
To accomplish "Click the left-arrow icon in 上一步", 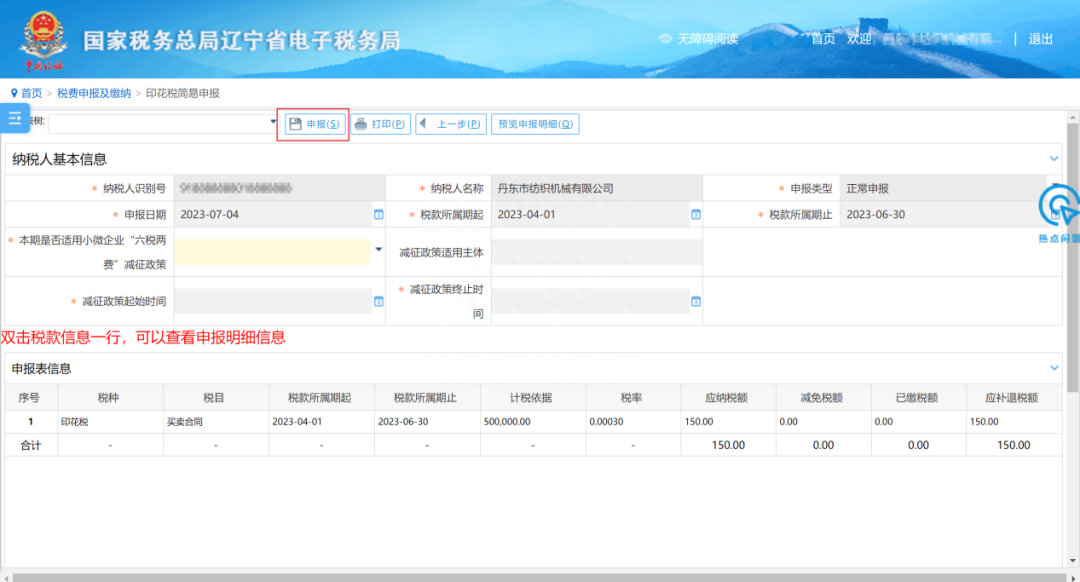I will click(x=424, y=123).
